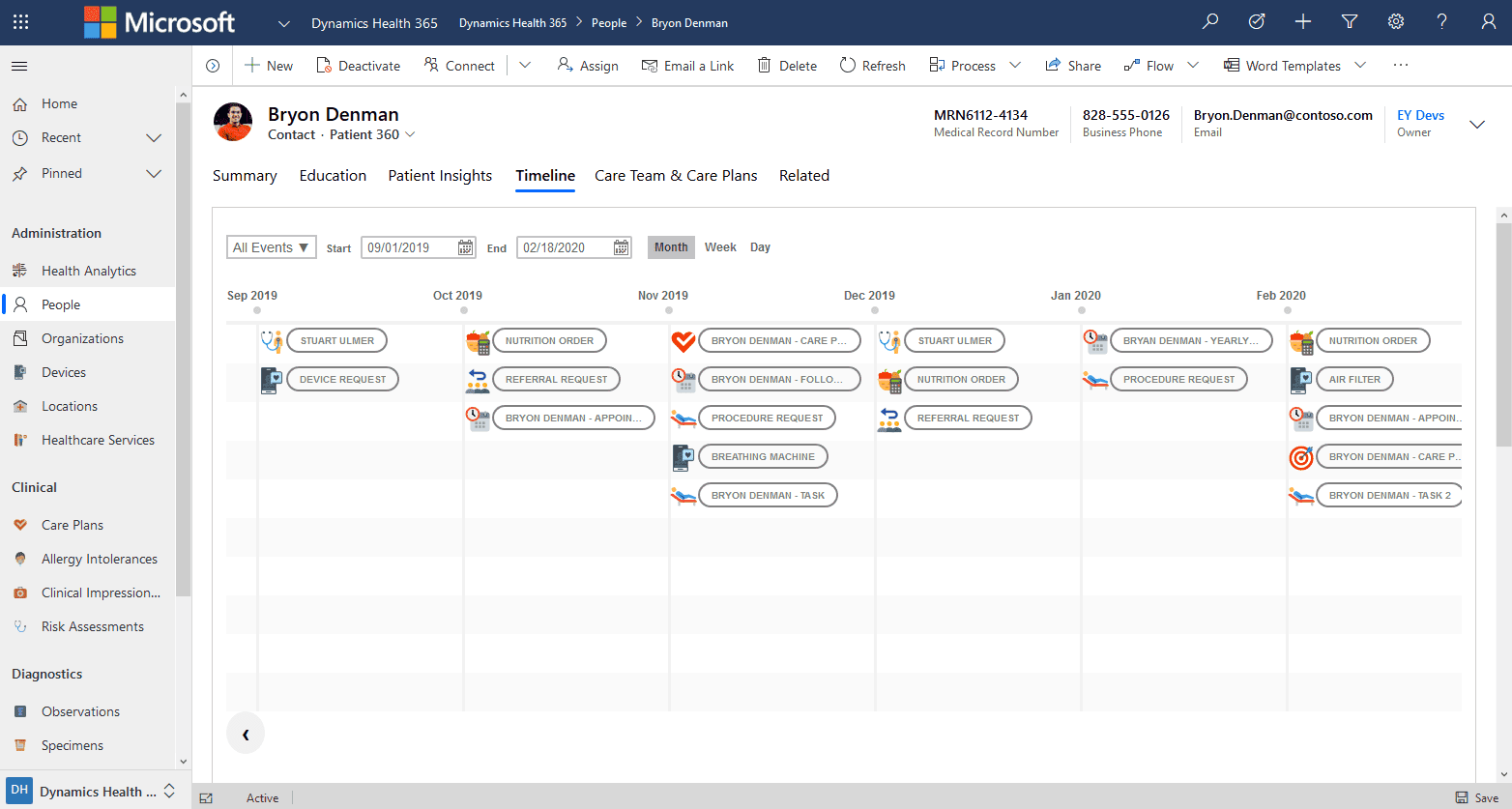Open the EY Devs owner link
The image size is (1512, 809).
point(1420,115)
